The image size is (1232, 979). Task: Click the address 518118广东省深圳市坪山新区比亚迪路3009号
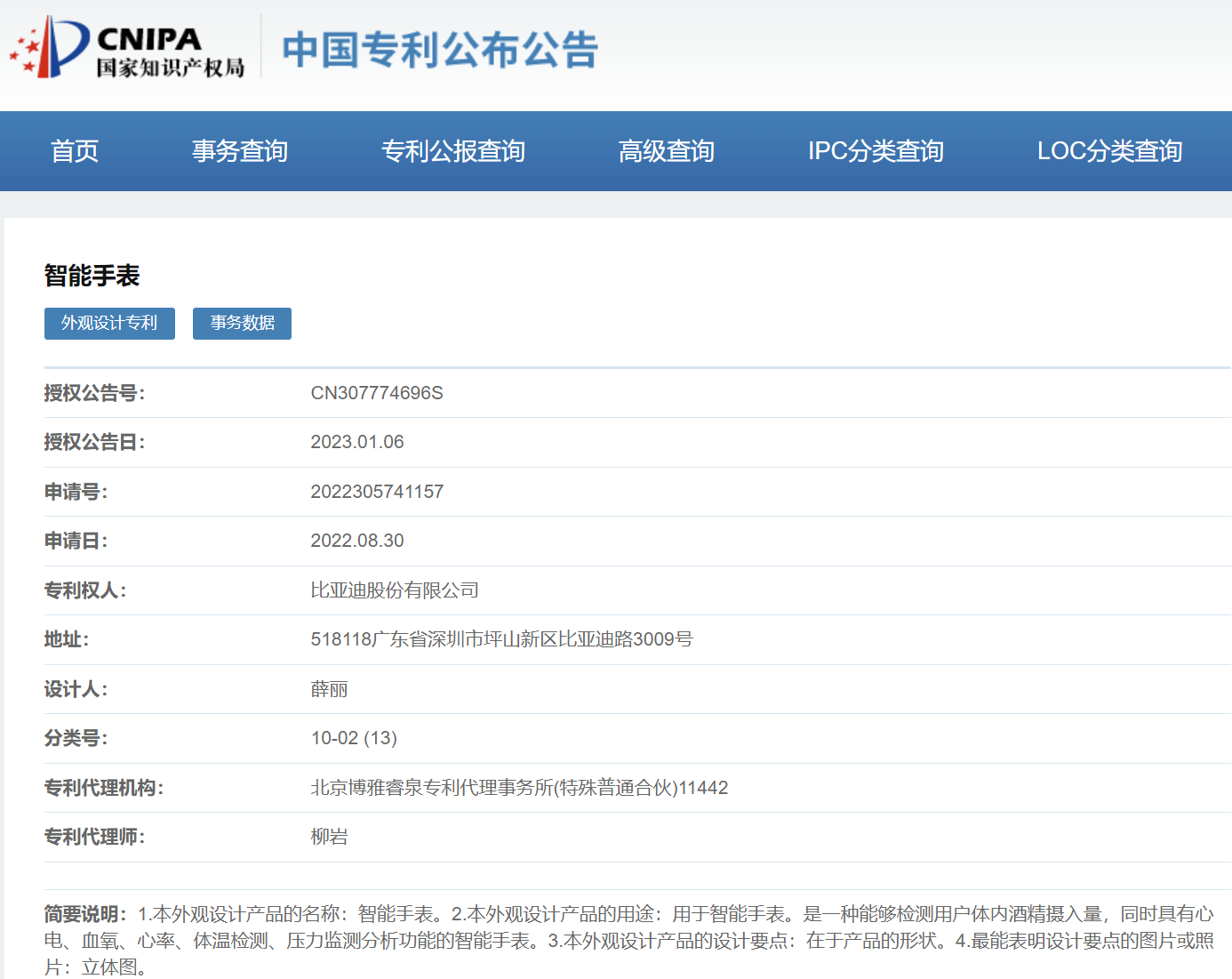coord(501,639)
